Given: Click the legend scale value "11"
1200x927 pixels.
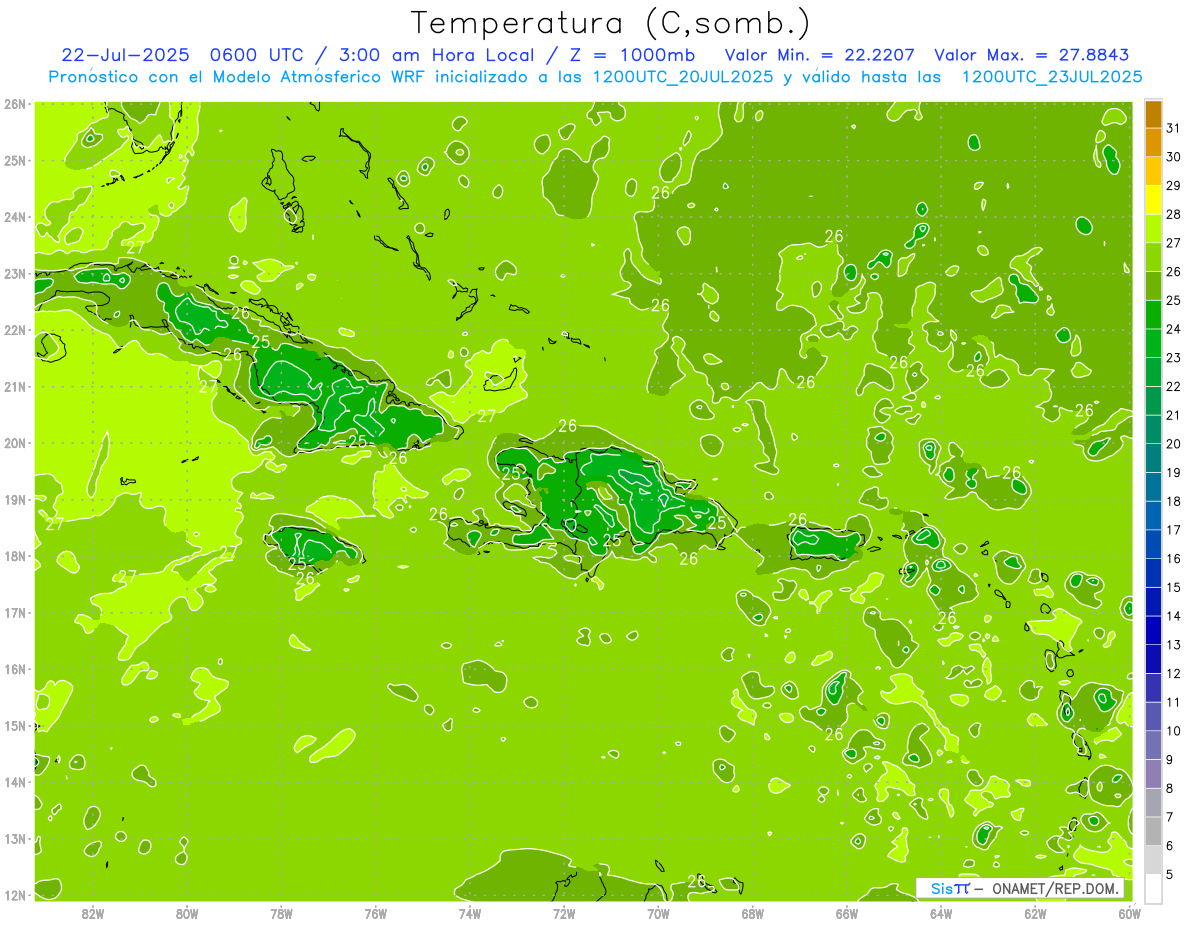Looking at the screenshot, I should click(x=1173, y=703).
